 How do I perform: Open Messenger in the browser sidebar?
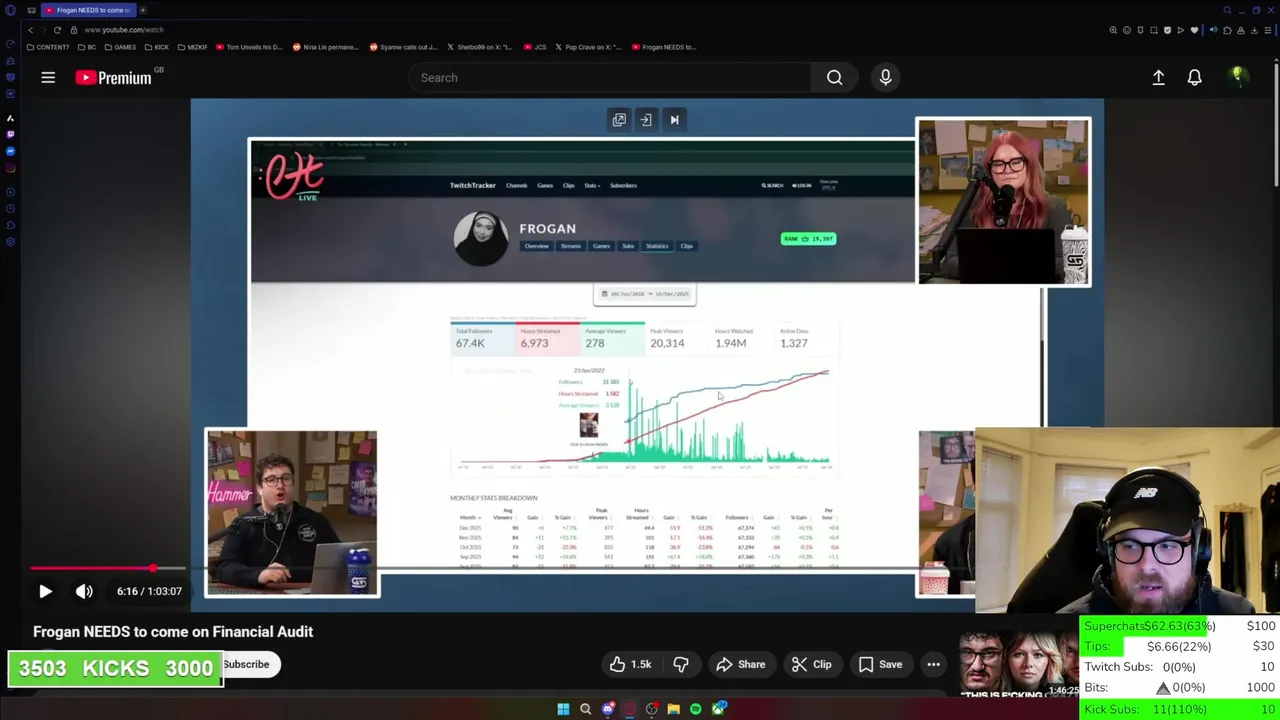(x=10, y=151)
